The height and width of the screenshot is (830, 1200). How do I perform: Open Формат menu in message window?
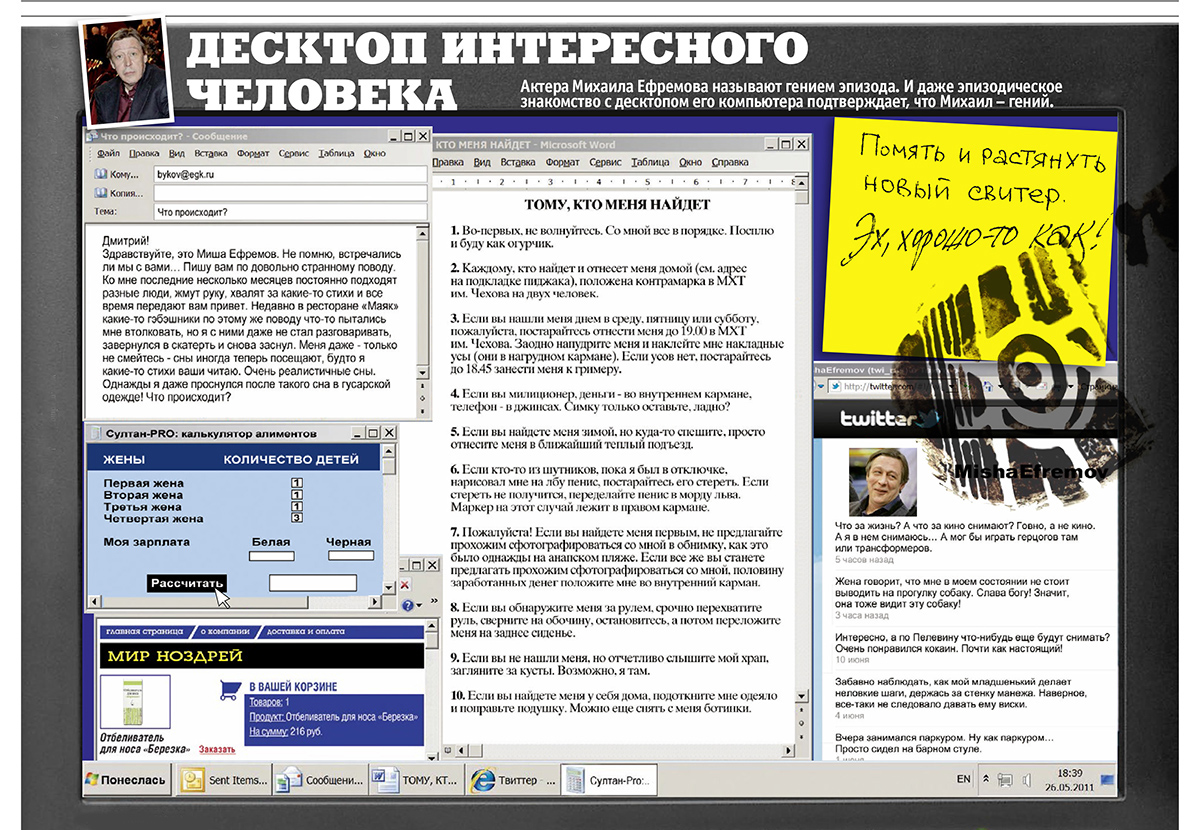(x=254, y=154)
